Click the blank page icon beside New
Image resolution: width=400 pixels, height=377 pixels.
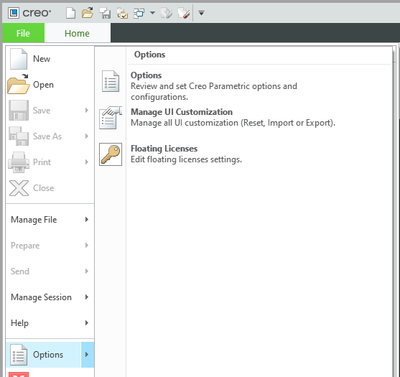(x=19, y=59)
